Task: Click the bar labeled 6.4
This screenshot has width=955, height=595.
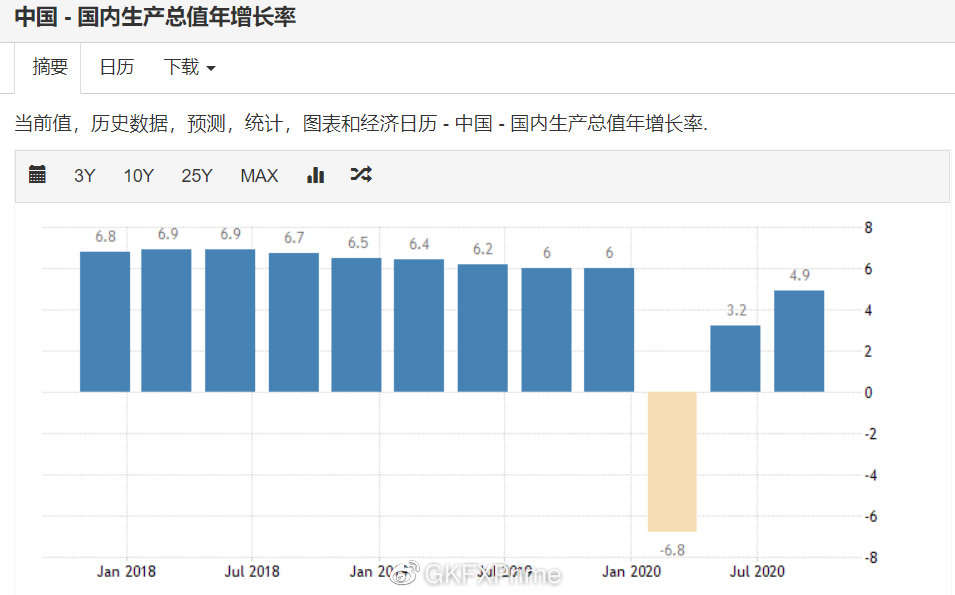Action: point(419,326)
